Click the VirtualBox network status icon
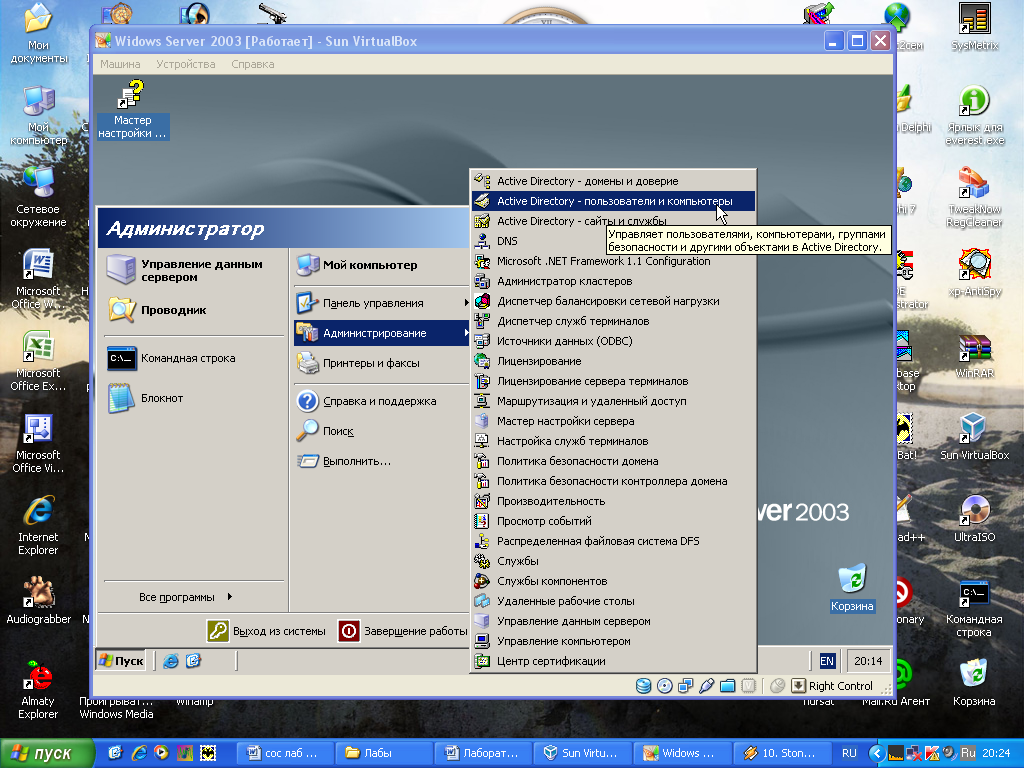Screen dimensions: 1024x768 [x=685, y=686]
